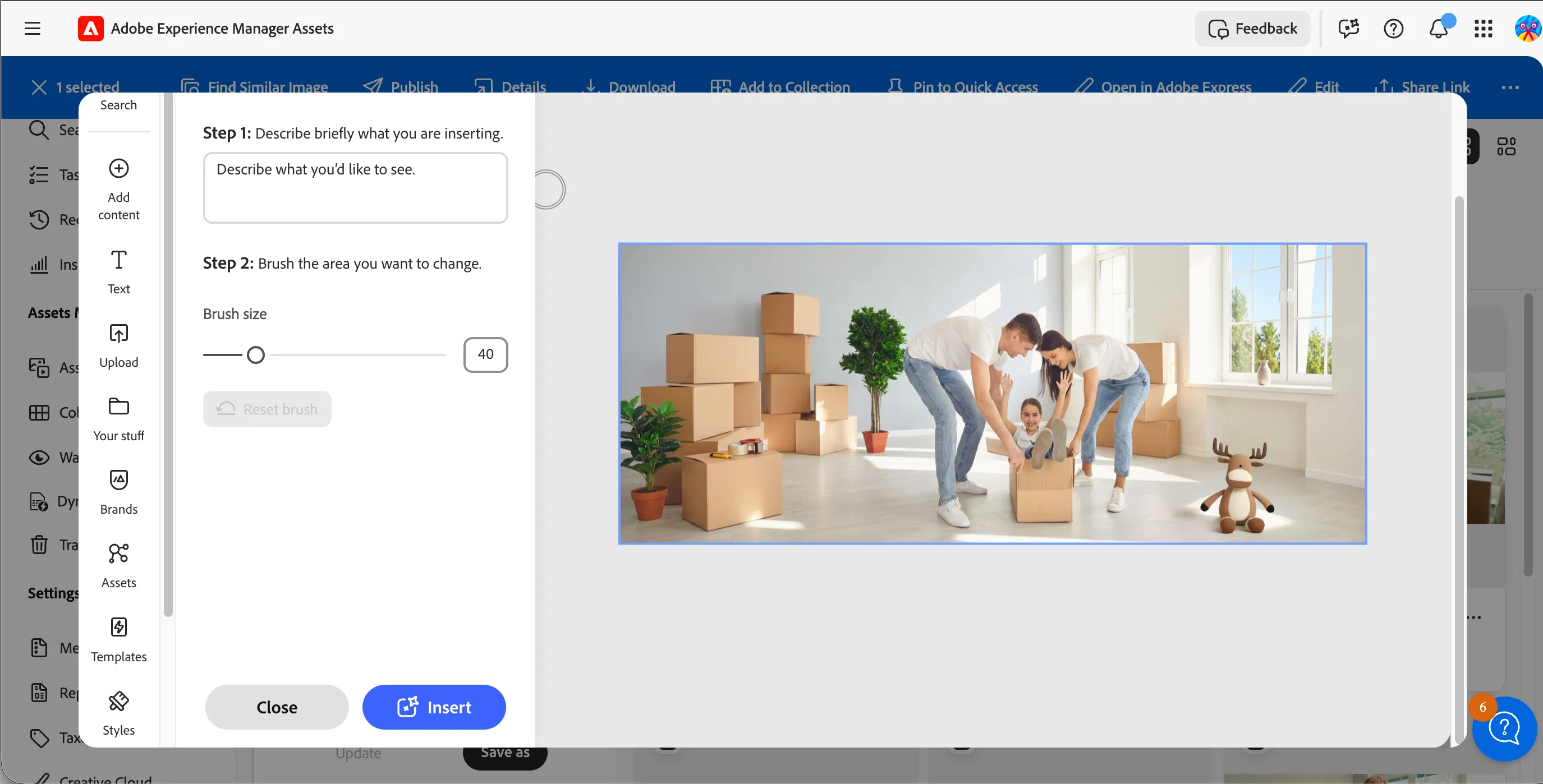Deselect using the X next to 1 selected

(x=39, y=87)
